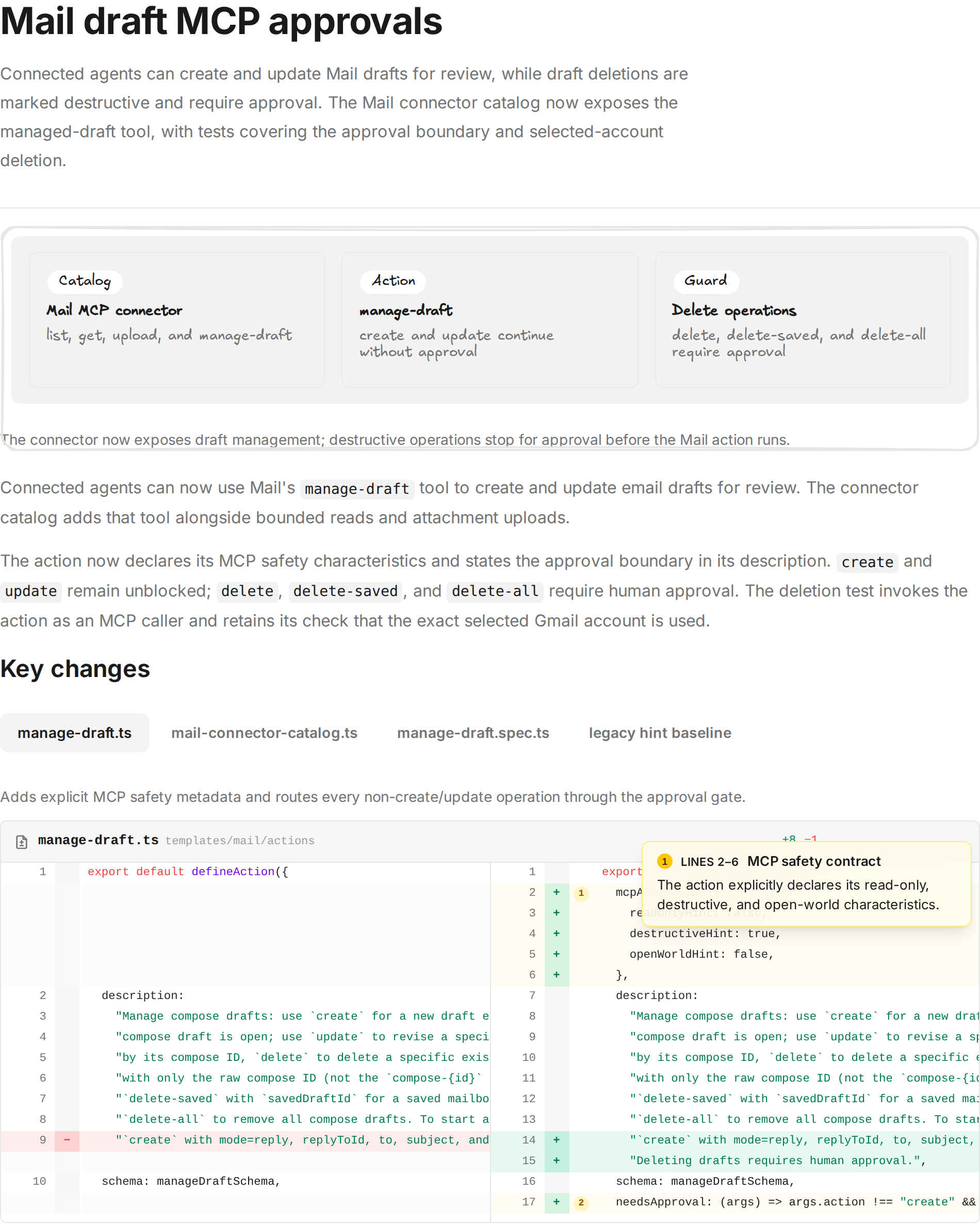This screenshot has width=980, height=1224.
Task: Click the Key changes heading
Action: click(x=75, y=669)
